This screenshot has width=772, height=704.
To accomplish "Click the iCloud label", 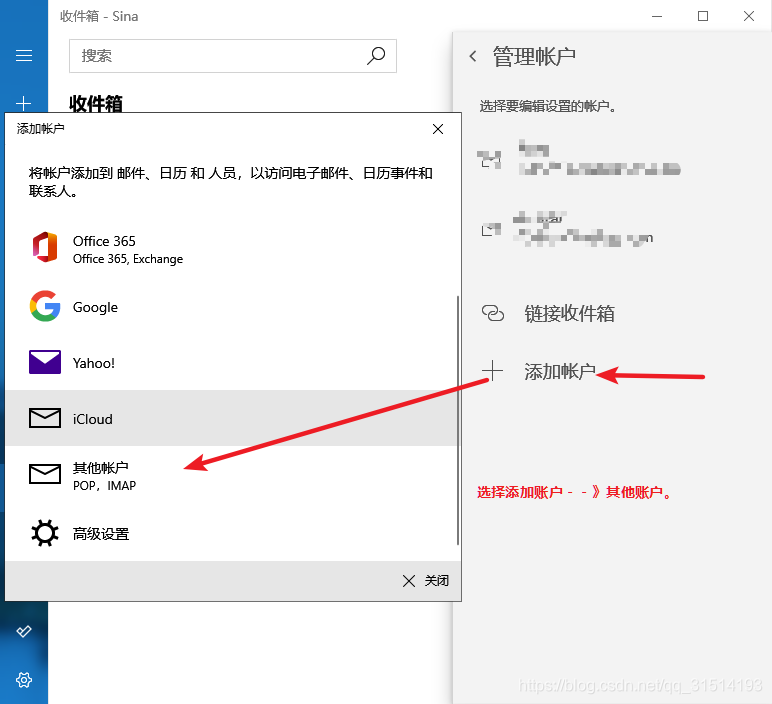I will tap(93, 419).
